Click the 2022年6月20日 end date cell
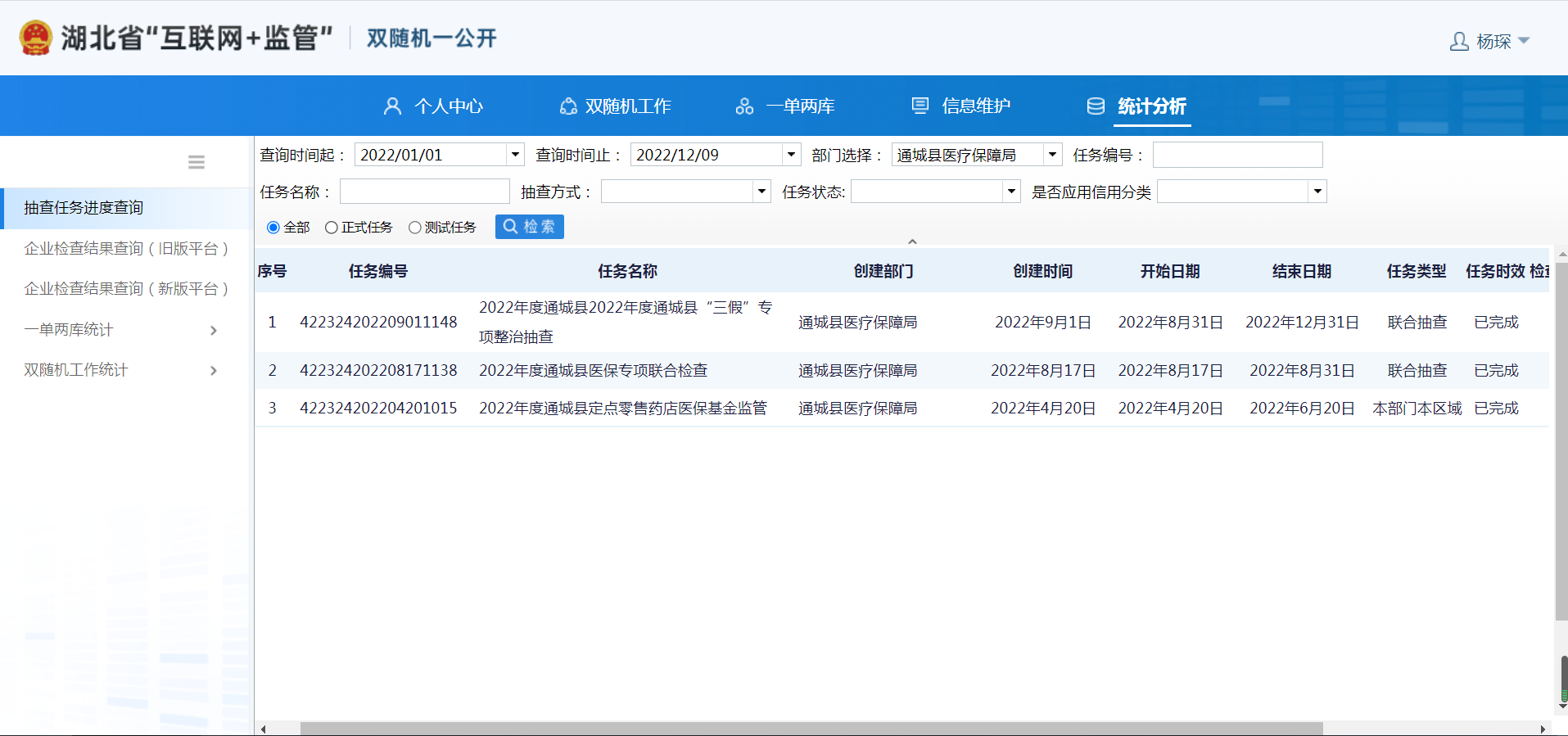1568x736 pixels. [1302, 409]
